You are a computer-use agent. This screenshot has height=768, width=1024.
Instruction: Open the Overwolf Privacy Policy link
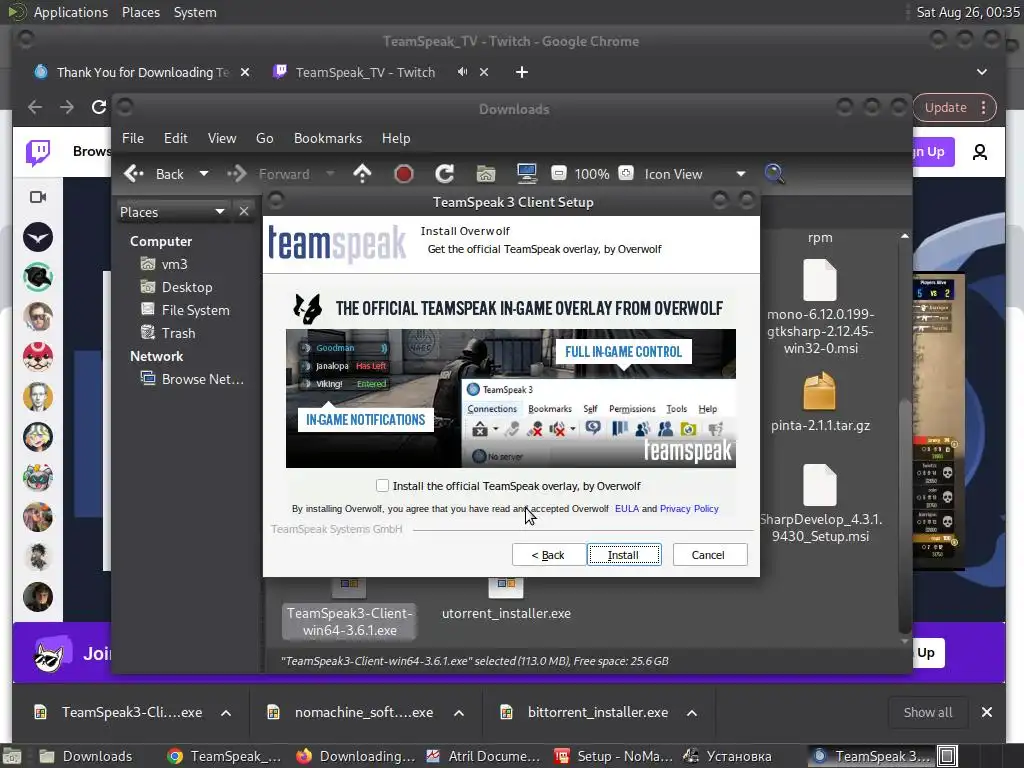pyautogui.click(x=689, y=509)
